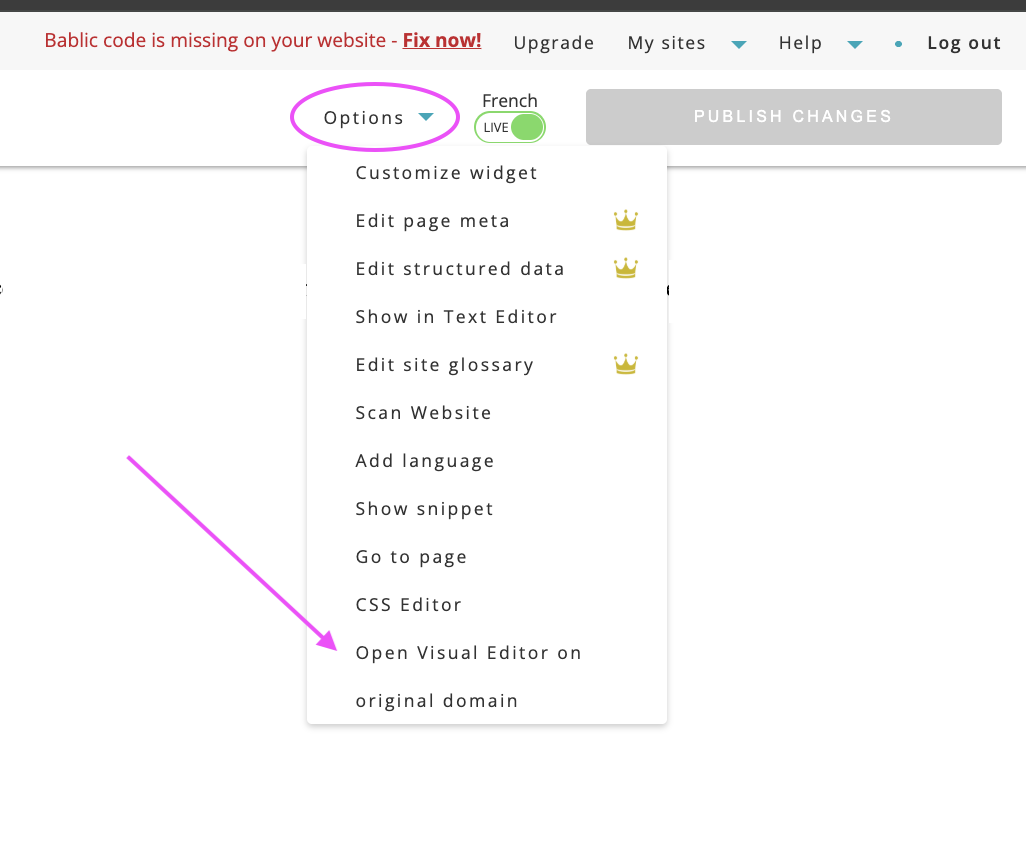Open Visual Editor on original domain

(x=468, y=653)
